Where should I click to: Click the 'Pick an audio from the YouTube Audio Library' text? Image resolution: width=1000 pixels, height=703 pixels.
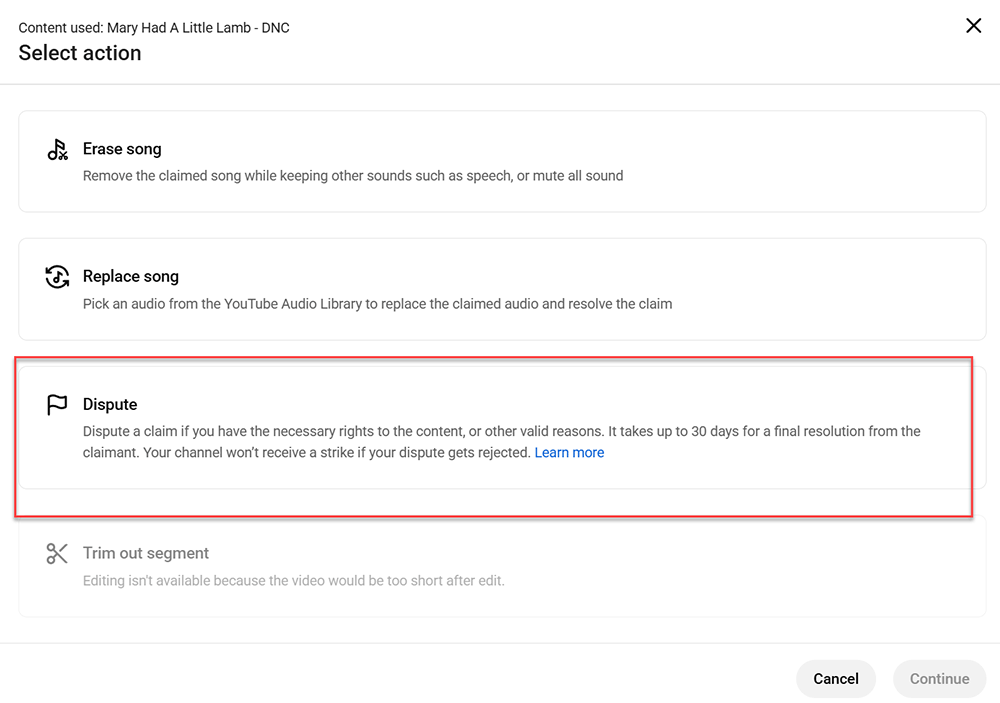[x=378, y=304]
